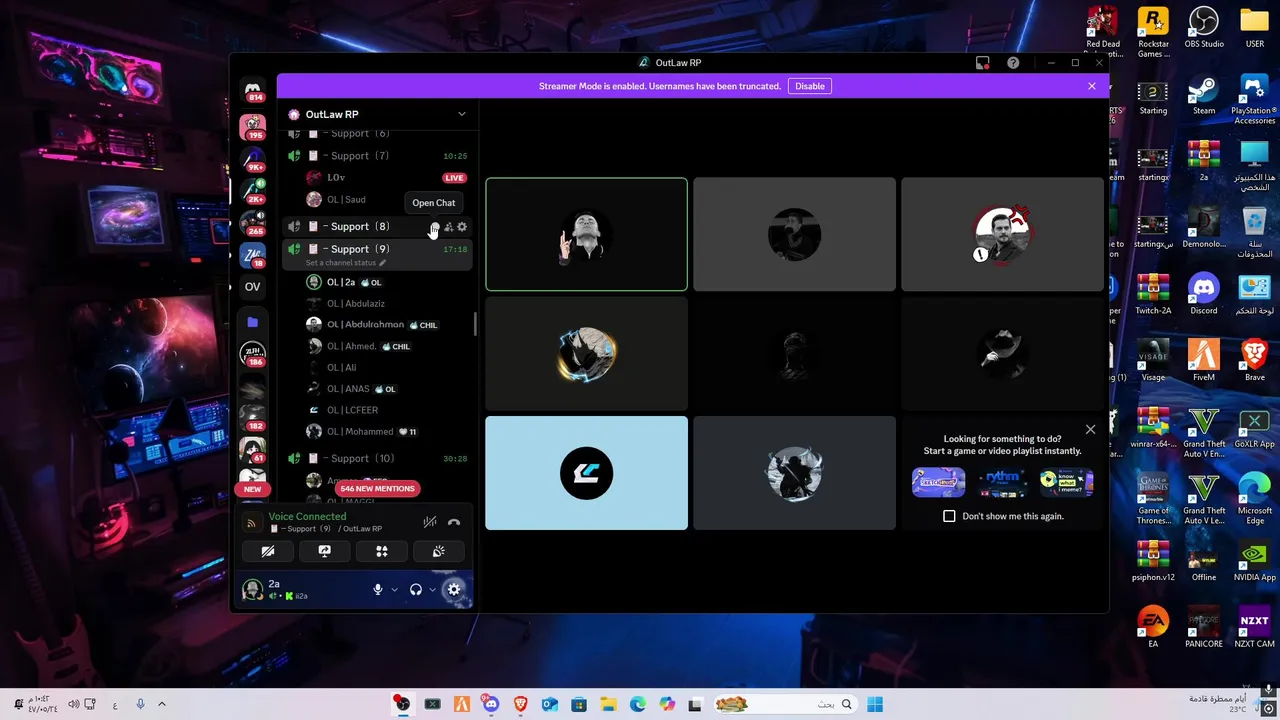Open the blue server folder icon
Image resolution: width=1280 pixels, height=720 pixels.
click(252, 322)
